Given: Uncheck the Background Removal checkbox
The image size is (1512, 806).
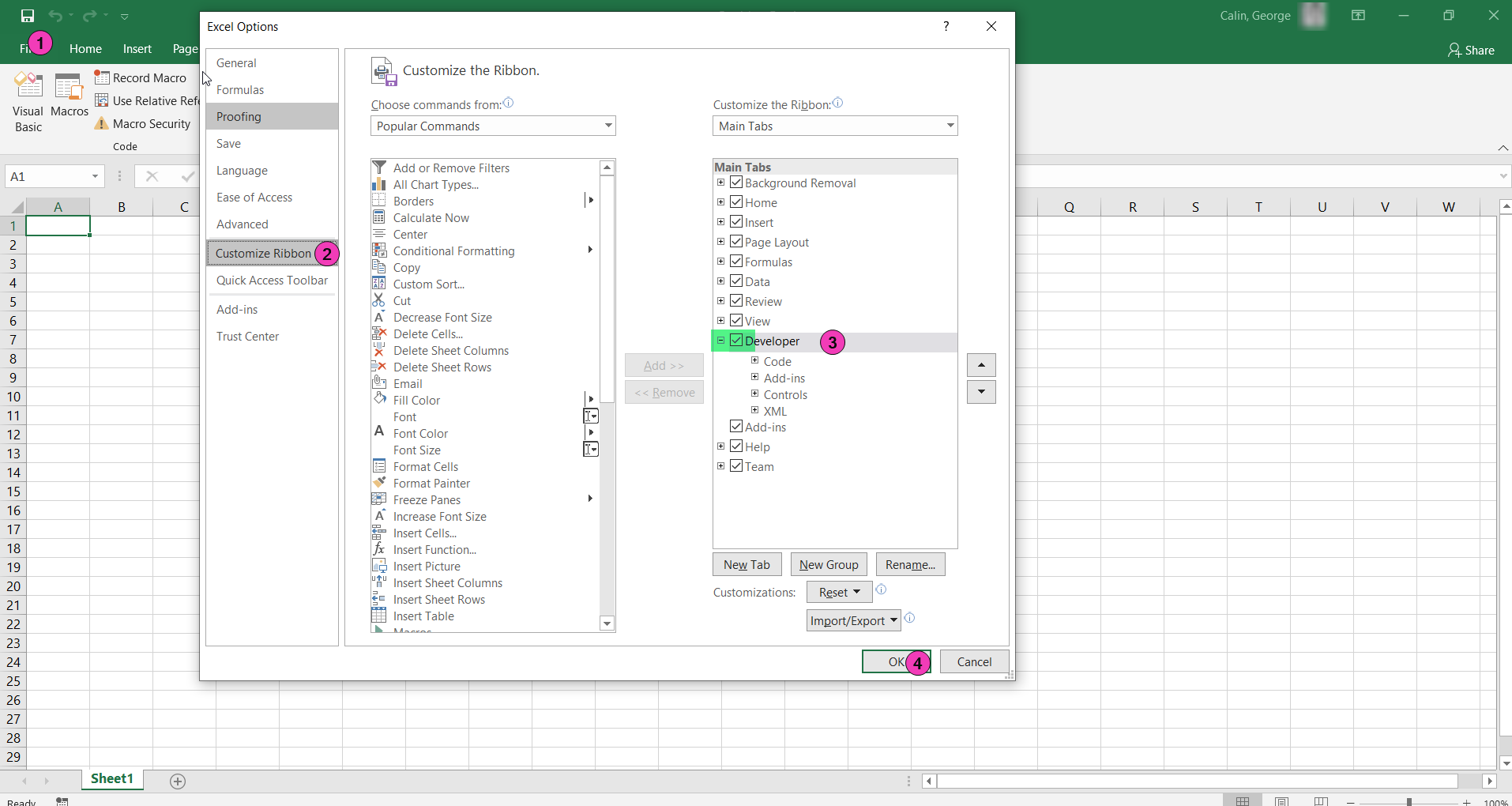Looking at the screenshot, I should click(736, 183).
